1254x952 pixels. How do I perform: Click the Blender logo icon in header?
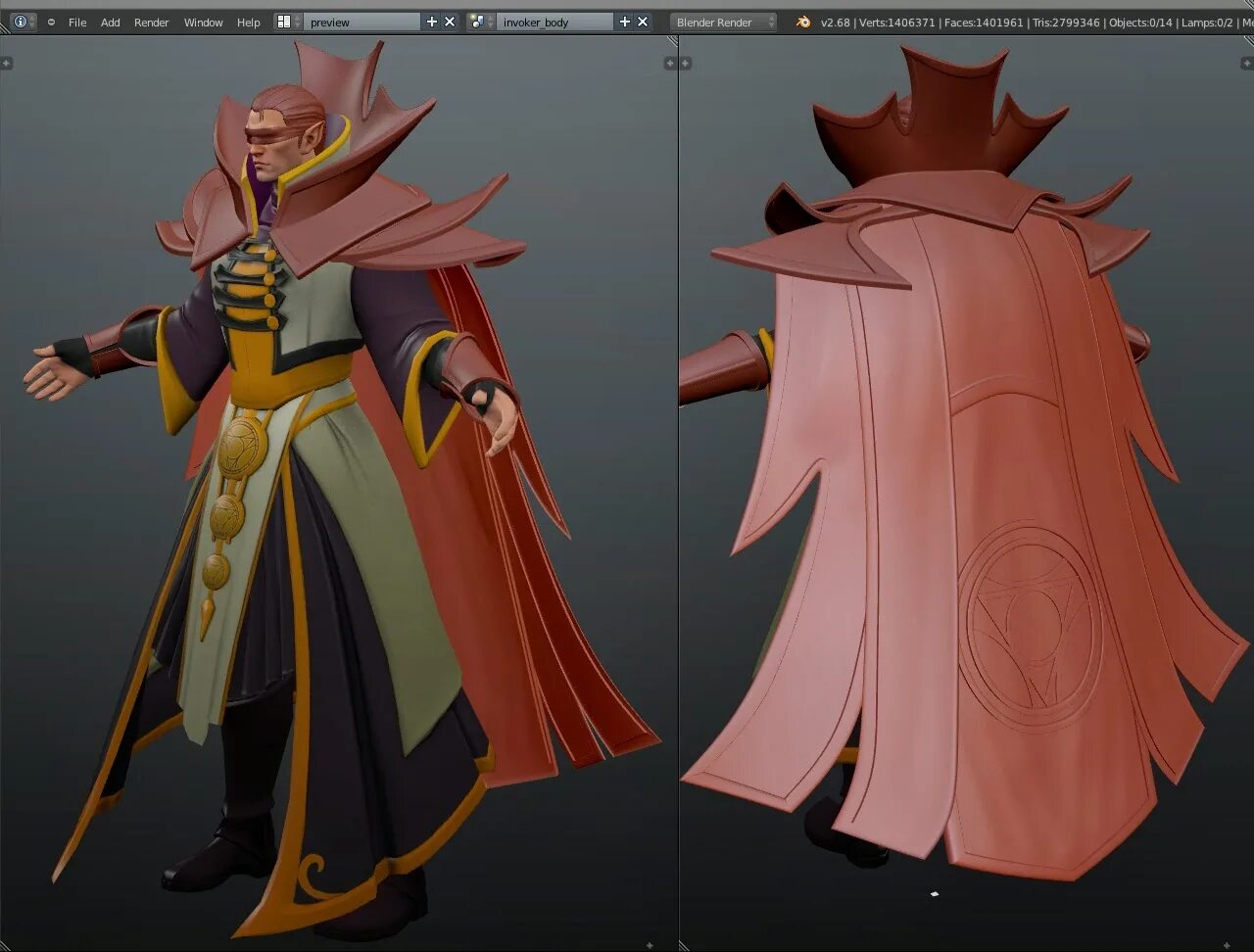(x=803, y=22)
